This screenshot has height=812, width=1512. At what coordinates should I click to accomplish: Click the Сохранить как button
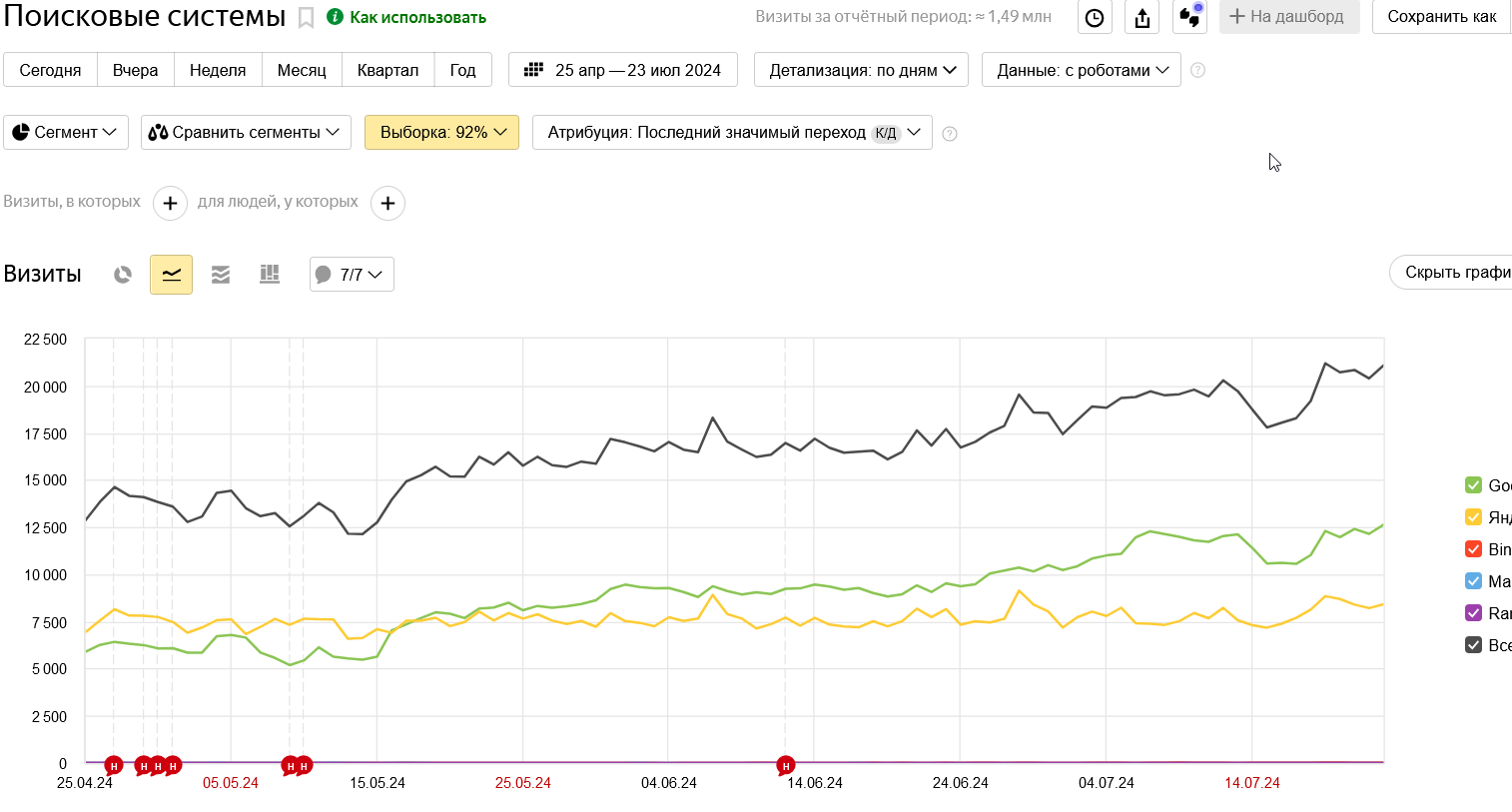(1441, 17)
